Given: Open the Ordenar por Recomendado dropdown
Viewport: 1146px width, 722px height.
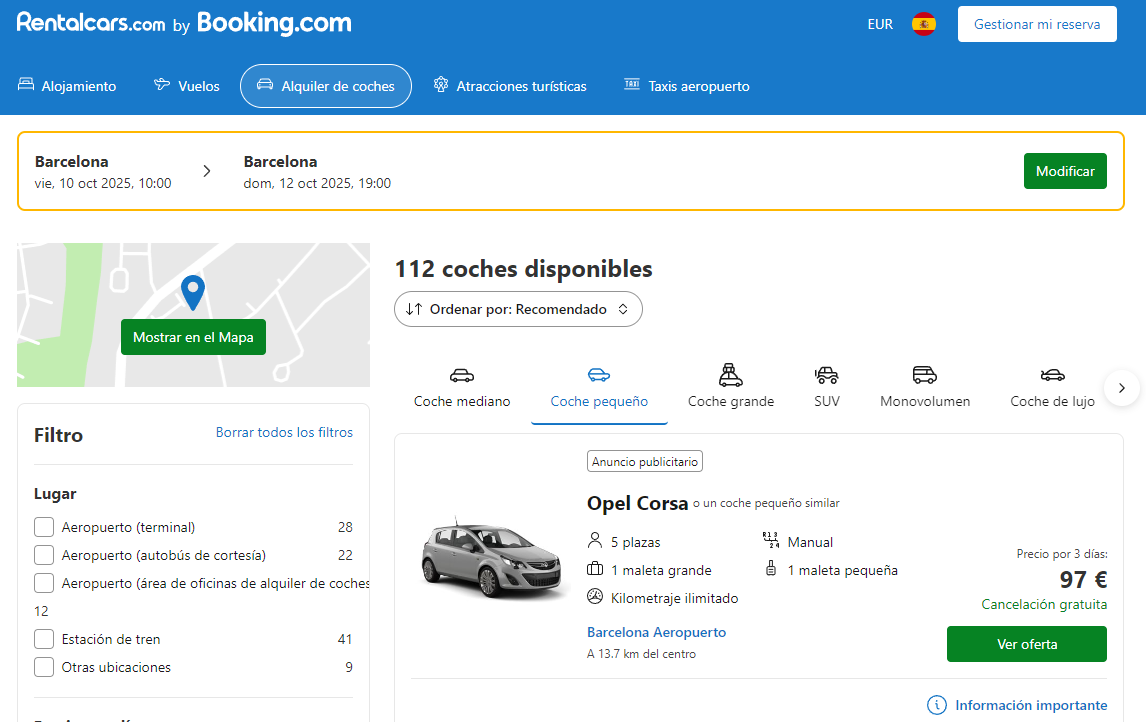Looking at the screenshot, I should coord(518,309).
